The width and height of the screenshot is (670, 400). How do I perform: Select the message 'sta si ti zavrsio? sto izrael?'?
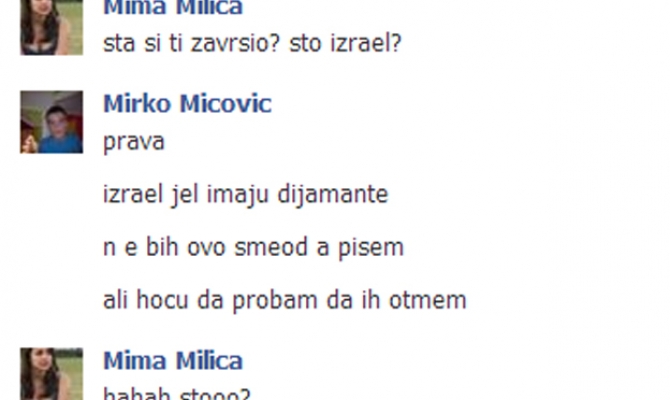coord(253,43)
